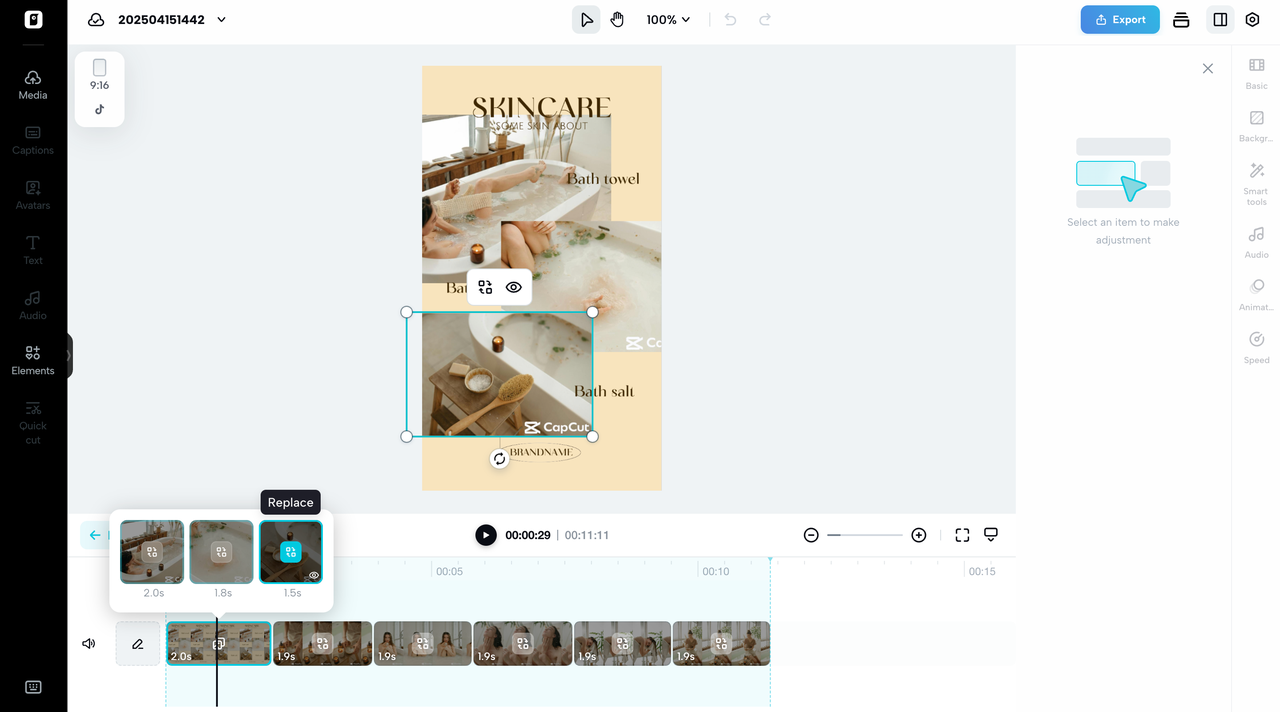Mute the video track audio
Image resolution: width=1280 pixels, height=712 pixels.
tap(88, 643)
